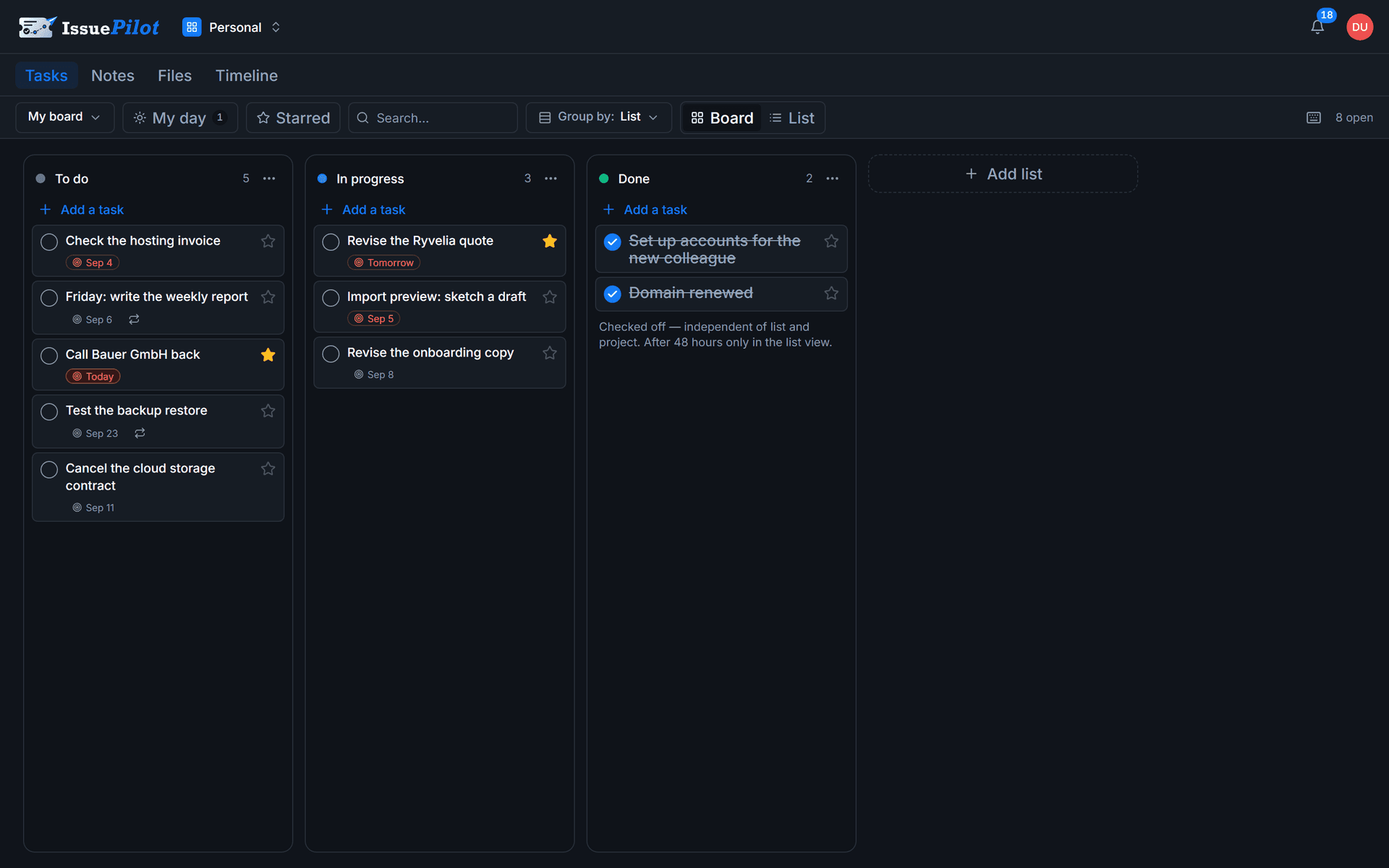This screenshot has height=868, width=1389.
Task: Check off 'Revise the Ryvelia quote'
Action: coord(331,242)
